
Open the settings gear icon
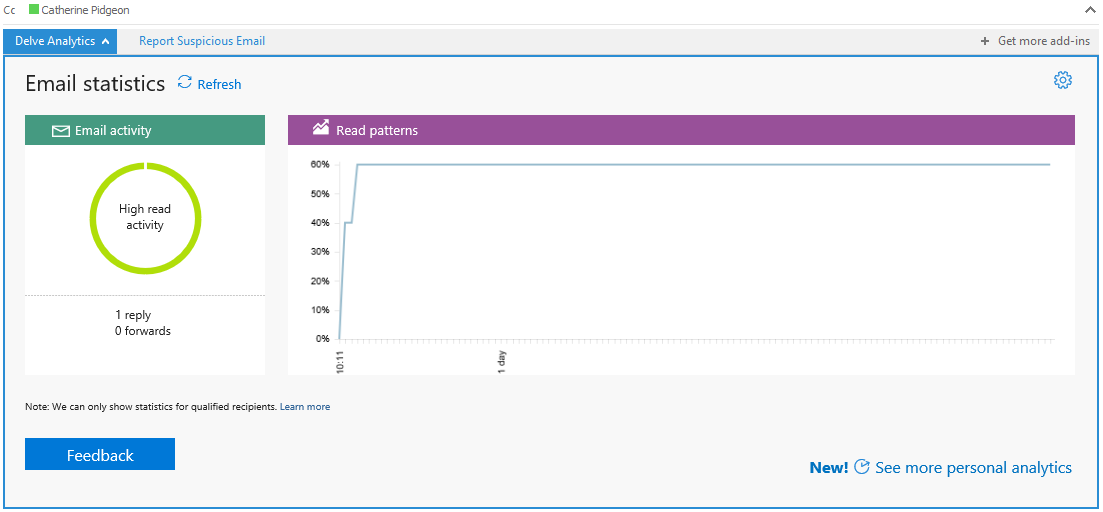(x=1062, y=80)
